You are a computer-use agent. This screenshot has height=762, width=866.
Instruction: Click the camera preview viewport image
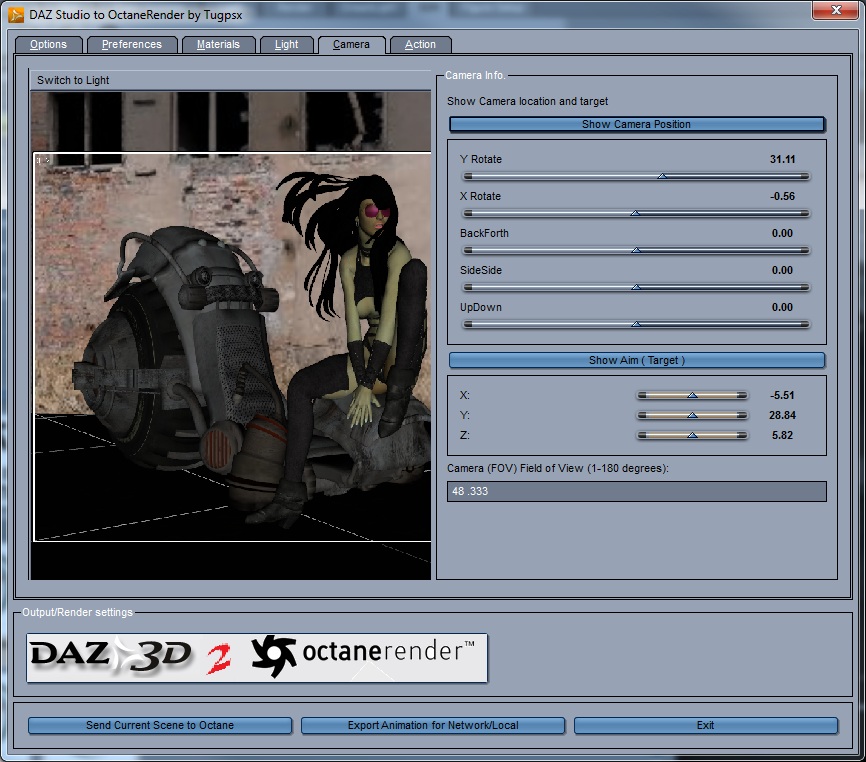click(231, 336)
